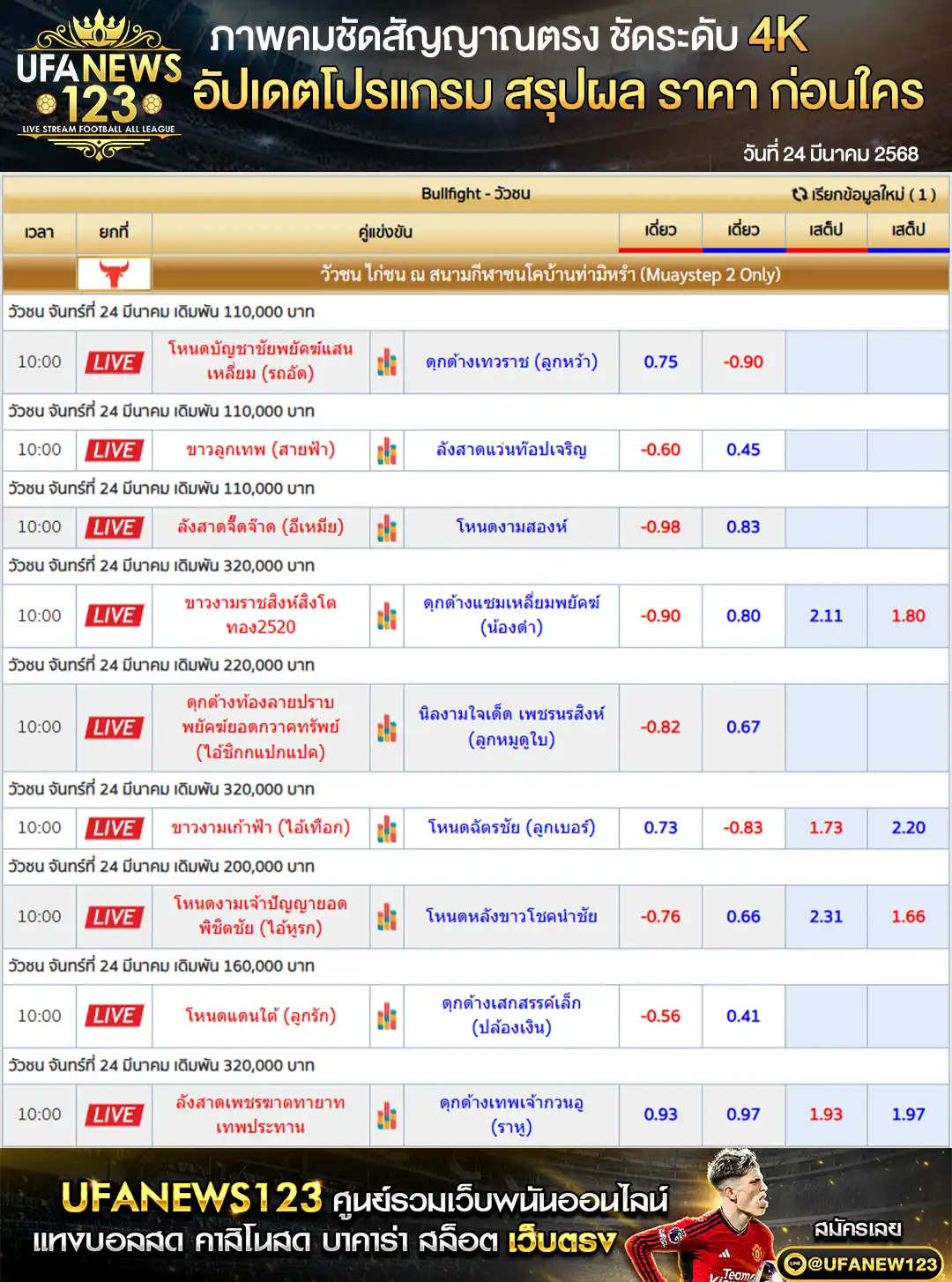952x1282 pixels.
Task: Click the เวลา column header
Action: point(39,232)
